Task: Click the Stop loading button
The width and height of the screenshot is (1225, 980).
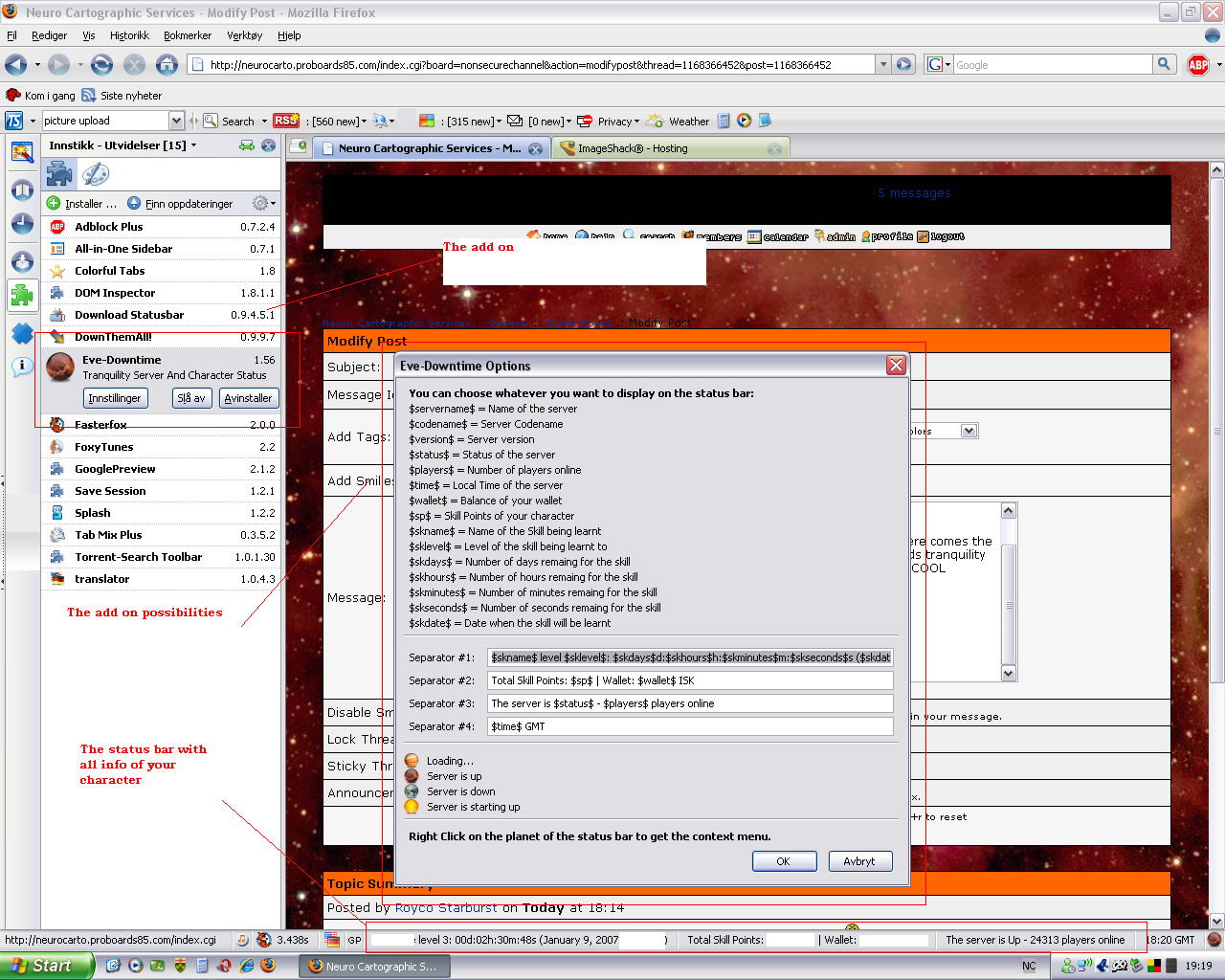Action: point(135,65)
